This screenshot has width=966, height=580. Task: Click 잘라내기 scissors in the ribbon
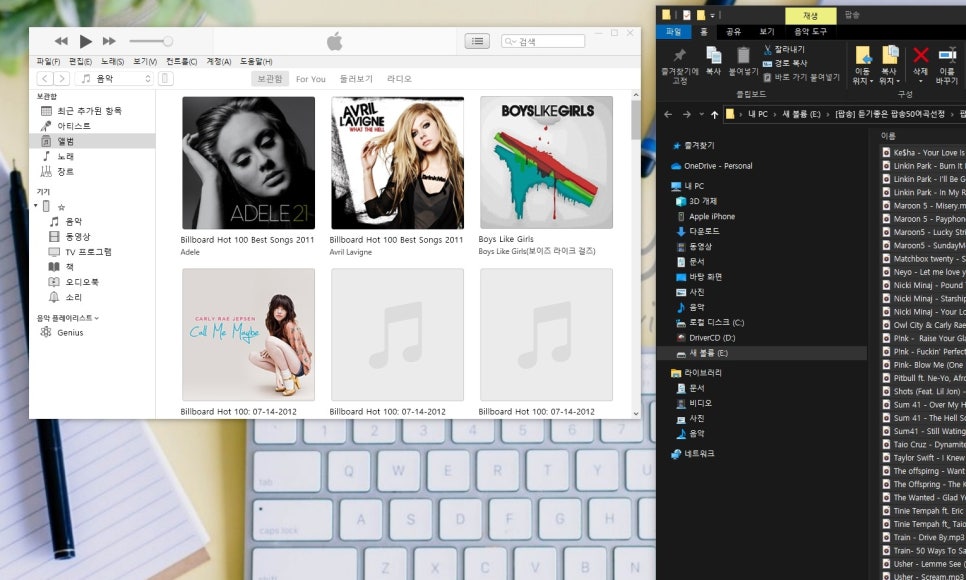click(784, 49)
